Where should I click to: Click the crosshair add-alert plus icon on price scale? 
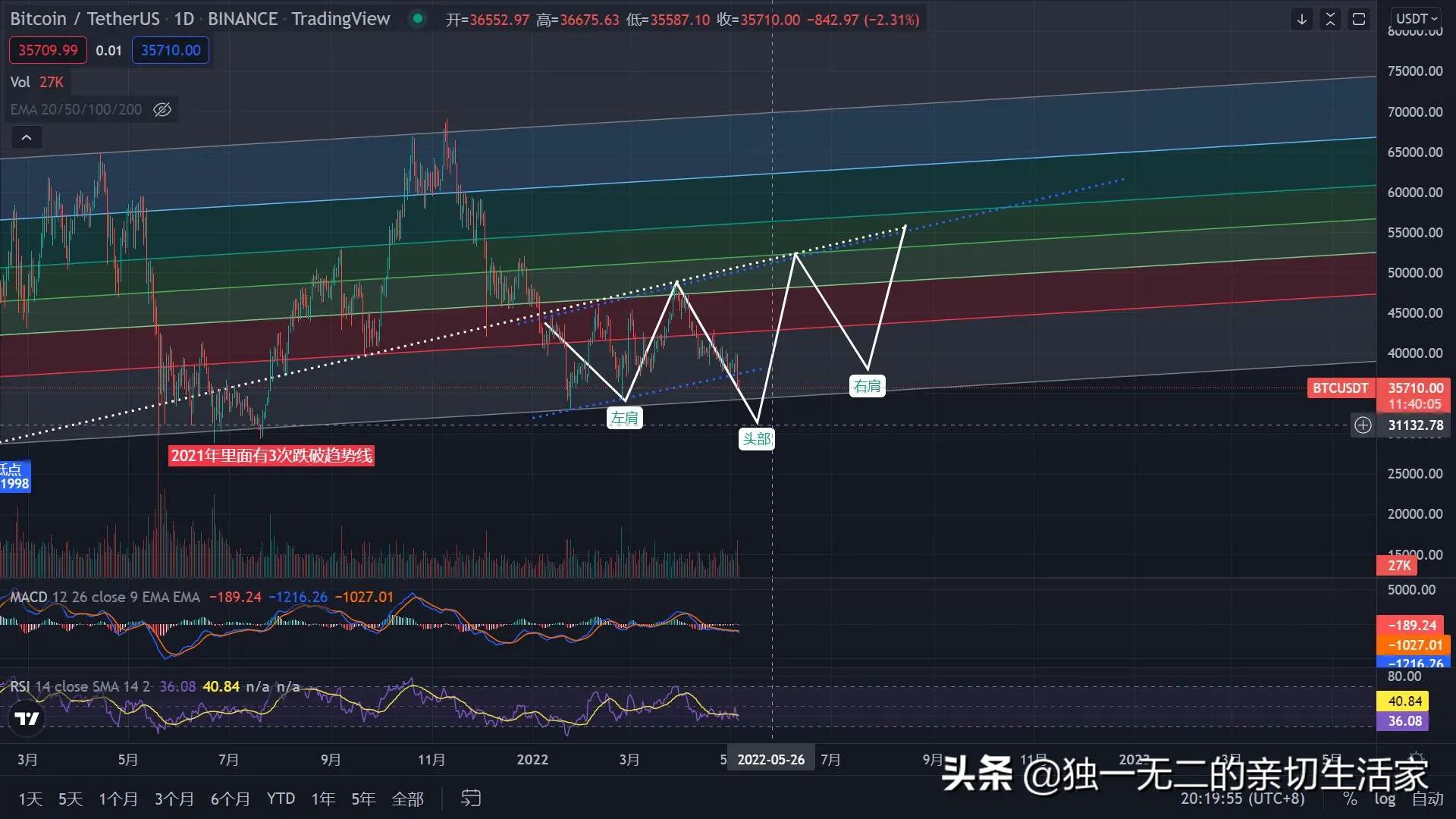[1363, 425]
